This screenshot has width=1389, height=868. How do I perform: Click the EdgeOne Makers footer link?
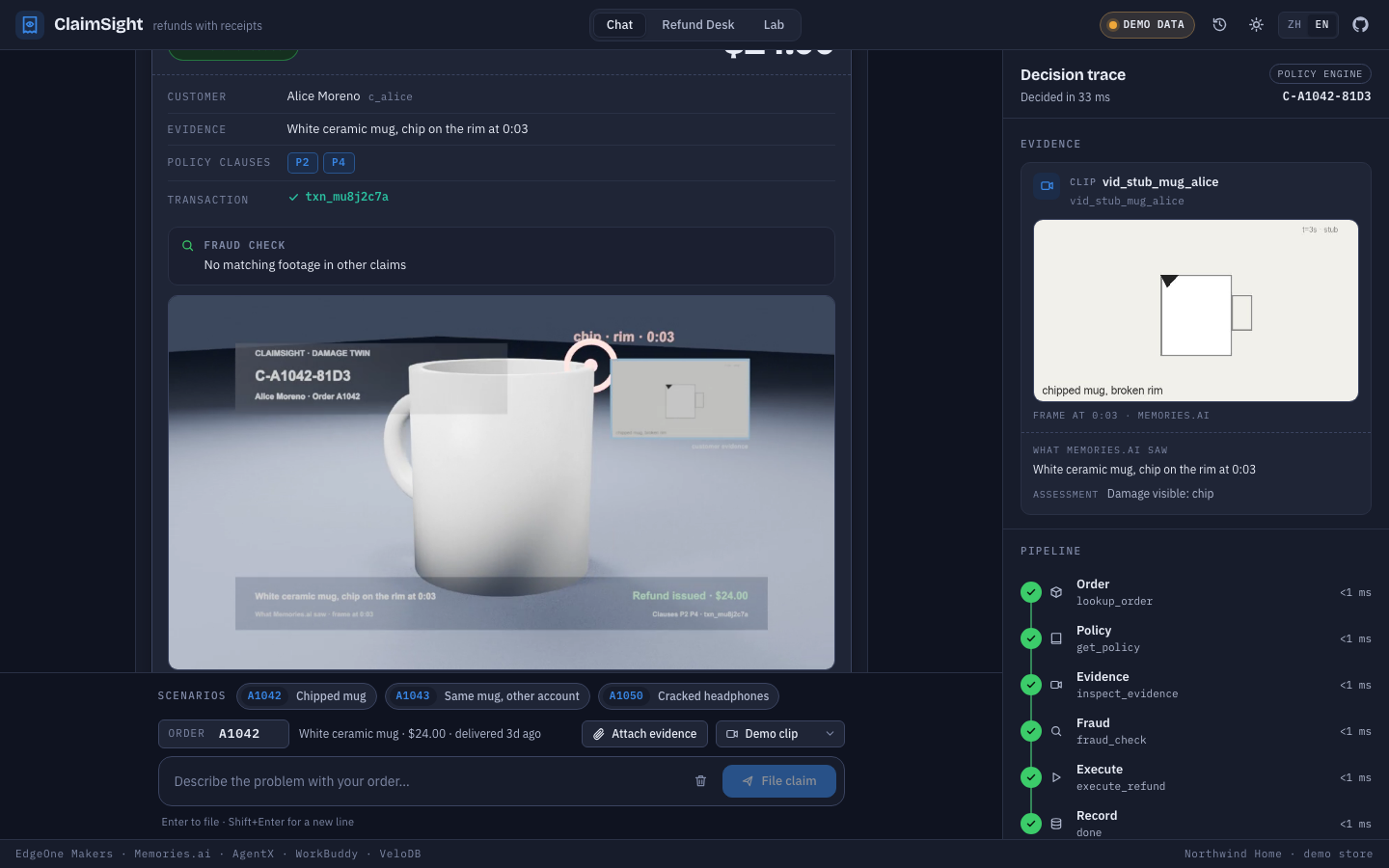64,854
